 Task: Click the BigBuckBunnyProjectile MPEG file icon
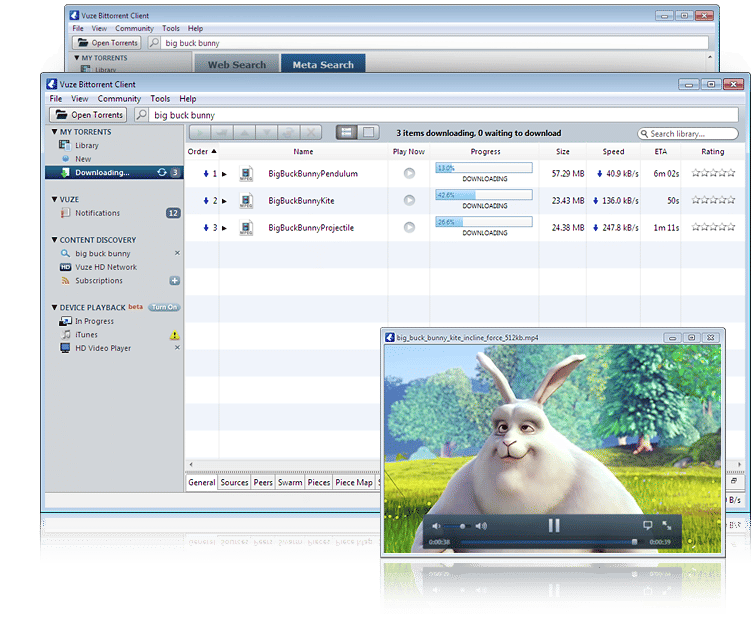pos(246,227)
